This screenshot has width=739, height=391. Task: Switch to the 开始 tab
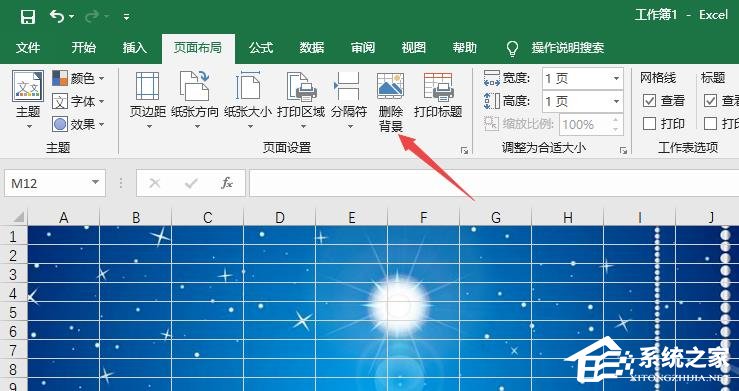pos(83,48)
